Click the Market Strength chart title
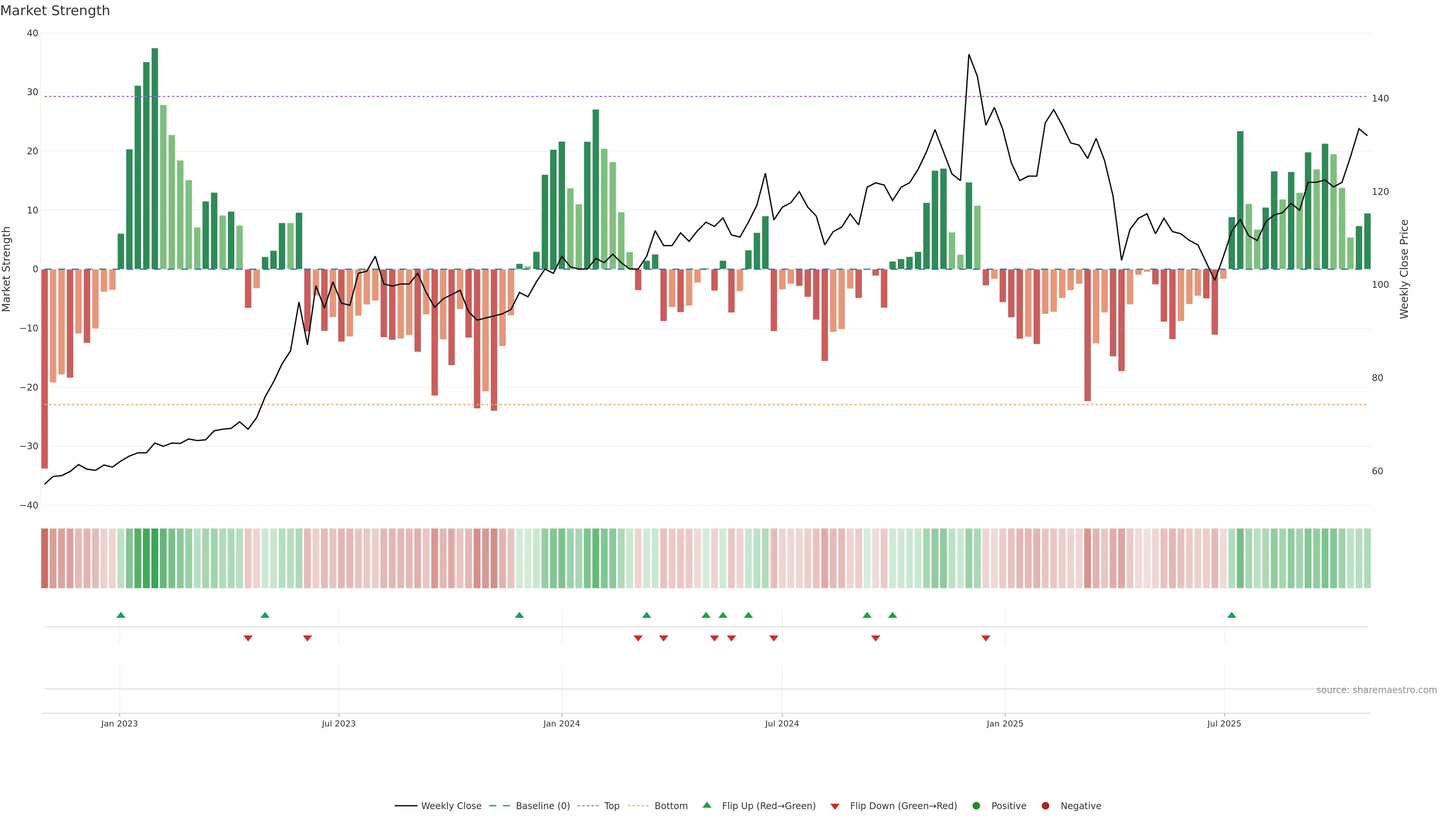Viewport: 1456px width, 819px height. tap(55, 11)
